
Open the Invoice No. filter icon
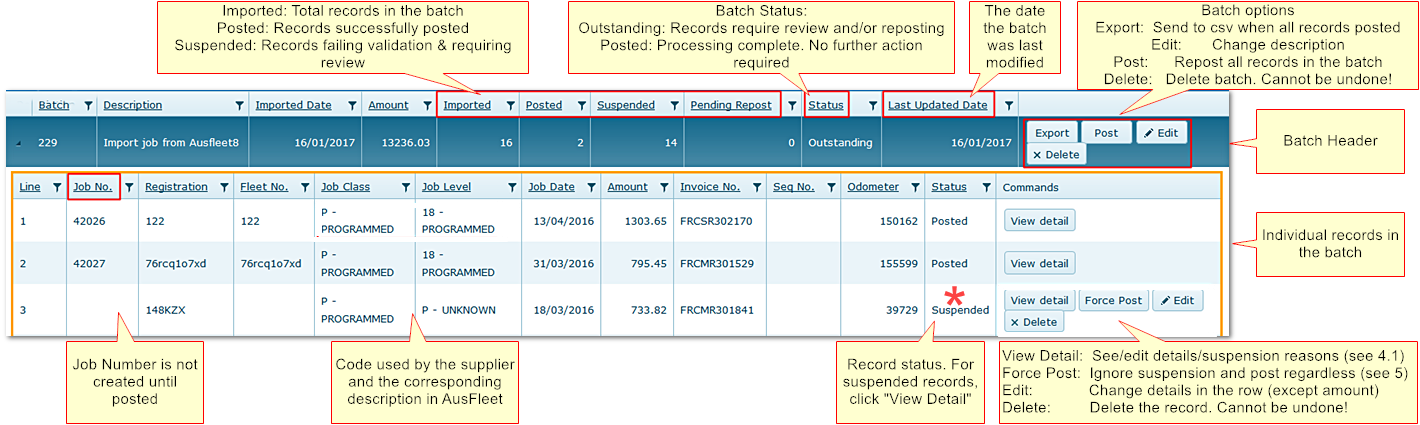click(x=756, y=187)
